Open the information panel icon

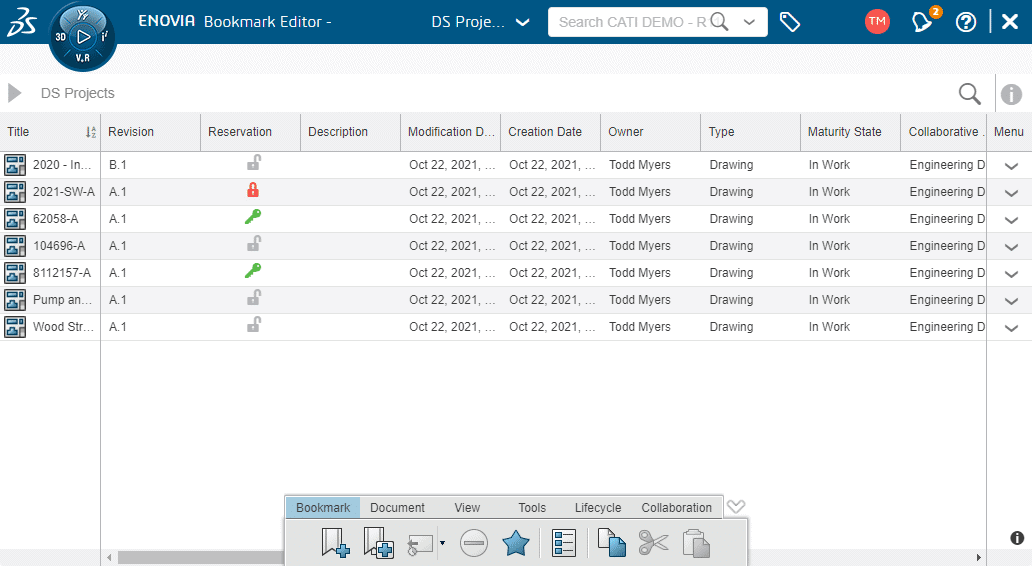tap(1011, 94)
